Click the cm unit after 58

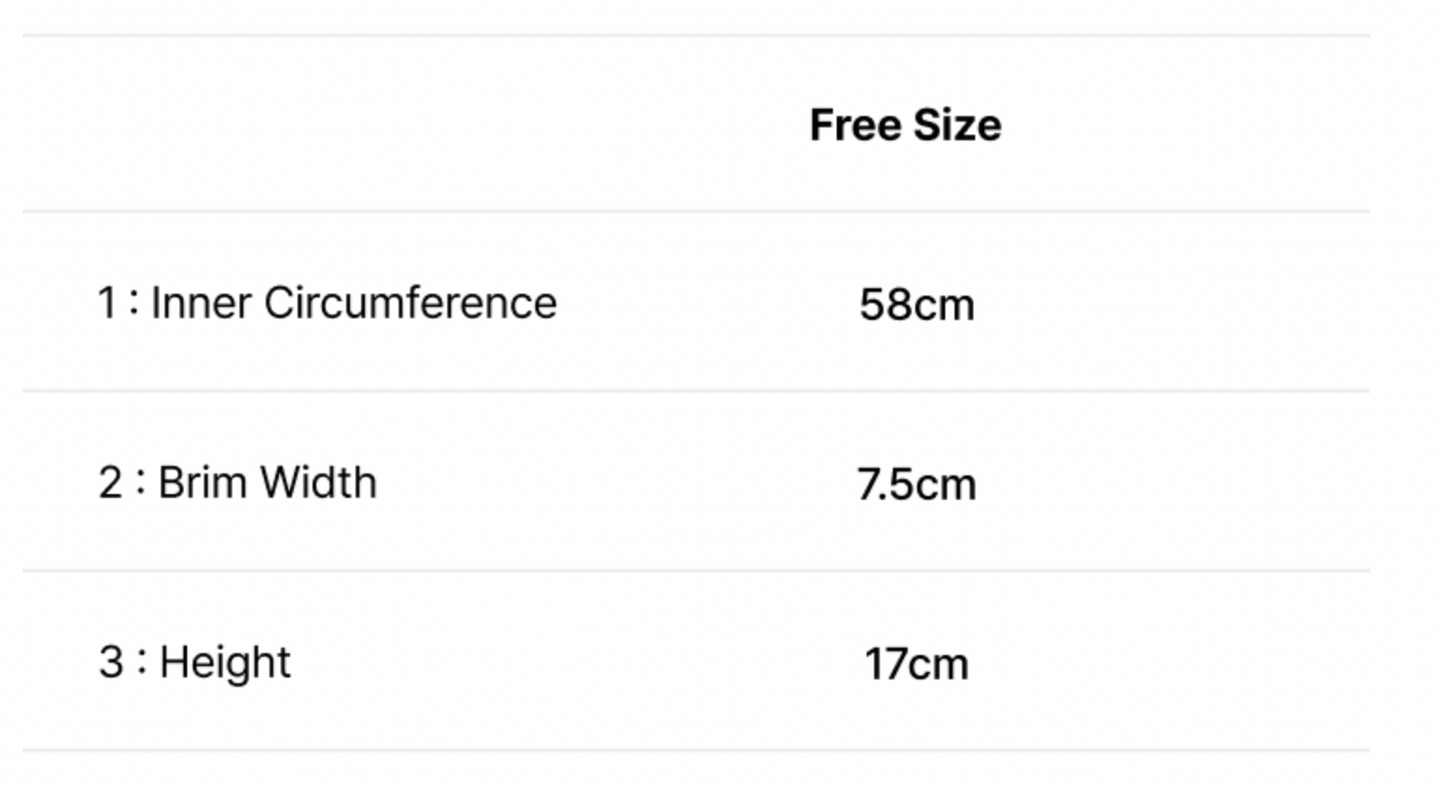pos(945,306)
